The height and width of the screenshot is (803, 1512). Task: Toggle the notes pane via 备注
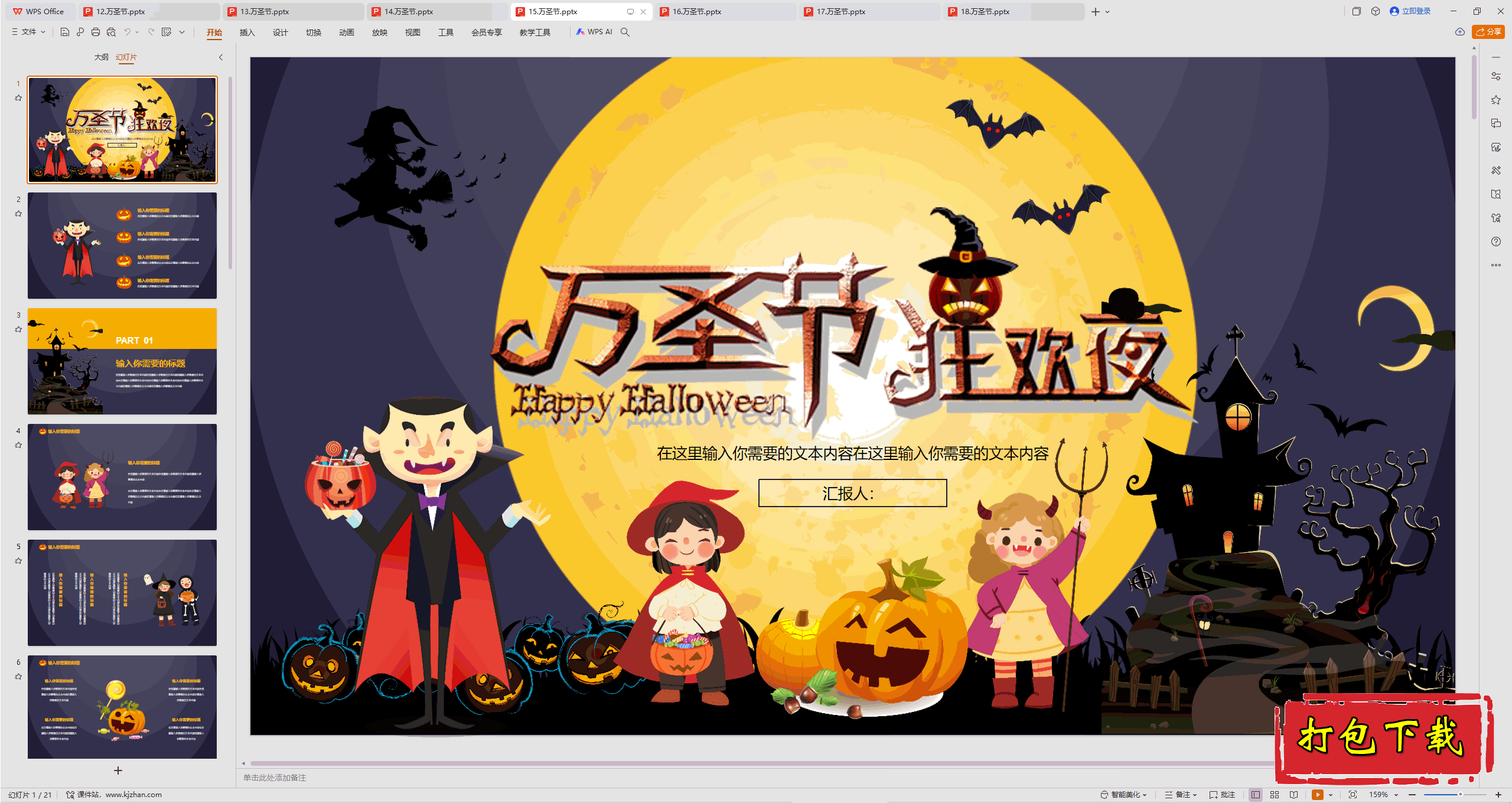coord(1181,795)
